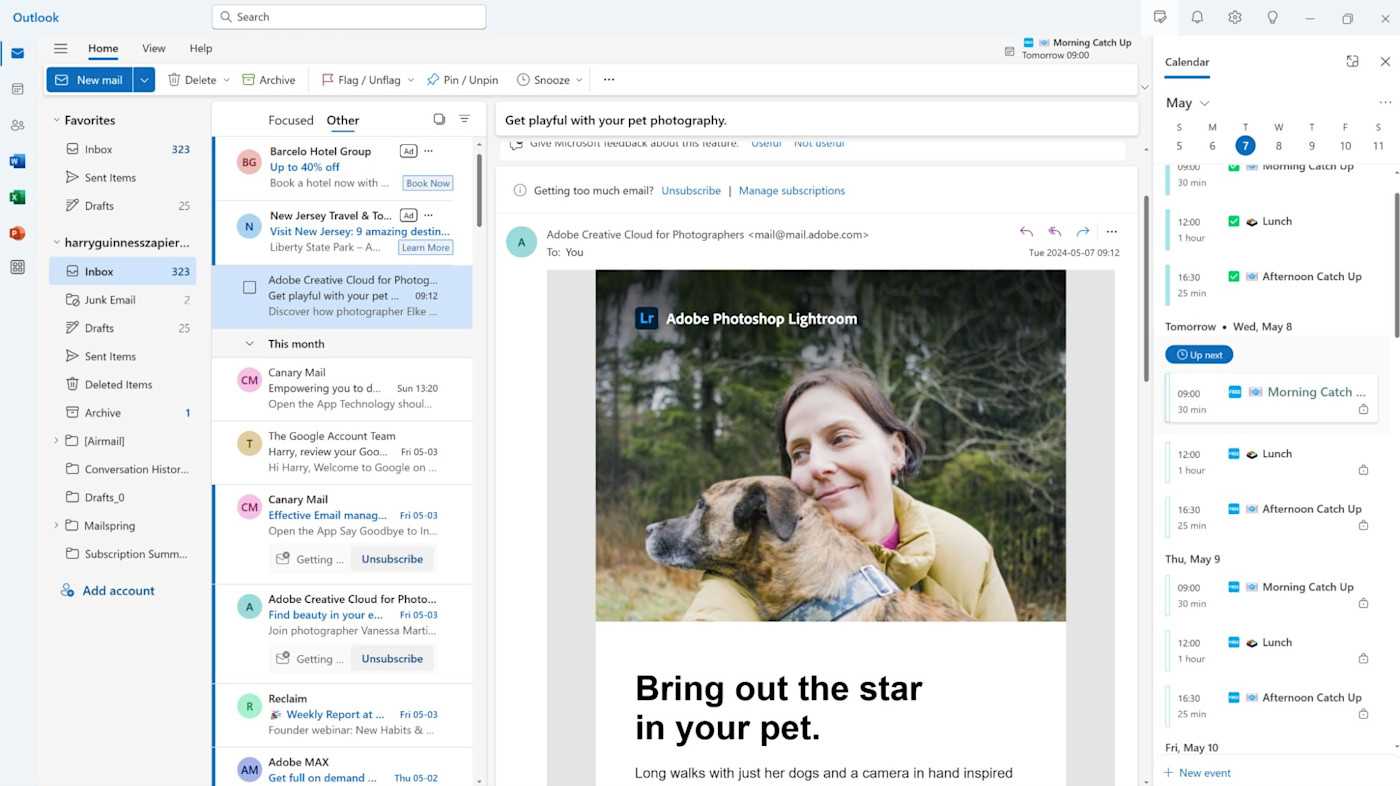The height and width of the screenshot is (786, 1400).
Task: Click the New mail button
Action: click(x=90, y=80)
